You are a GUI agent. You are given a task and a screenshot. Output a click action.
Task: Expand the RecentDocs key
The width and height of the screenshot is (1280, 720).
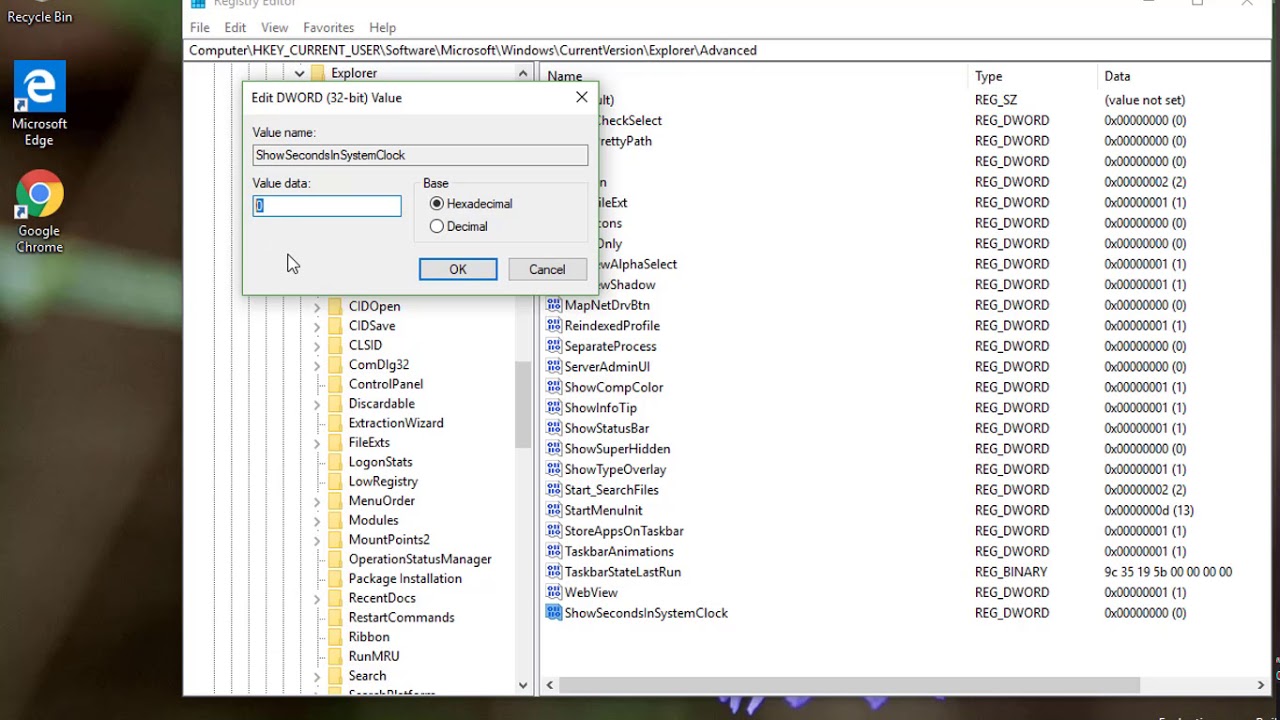[317, 598]
